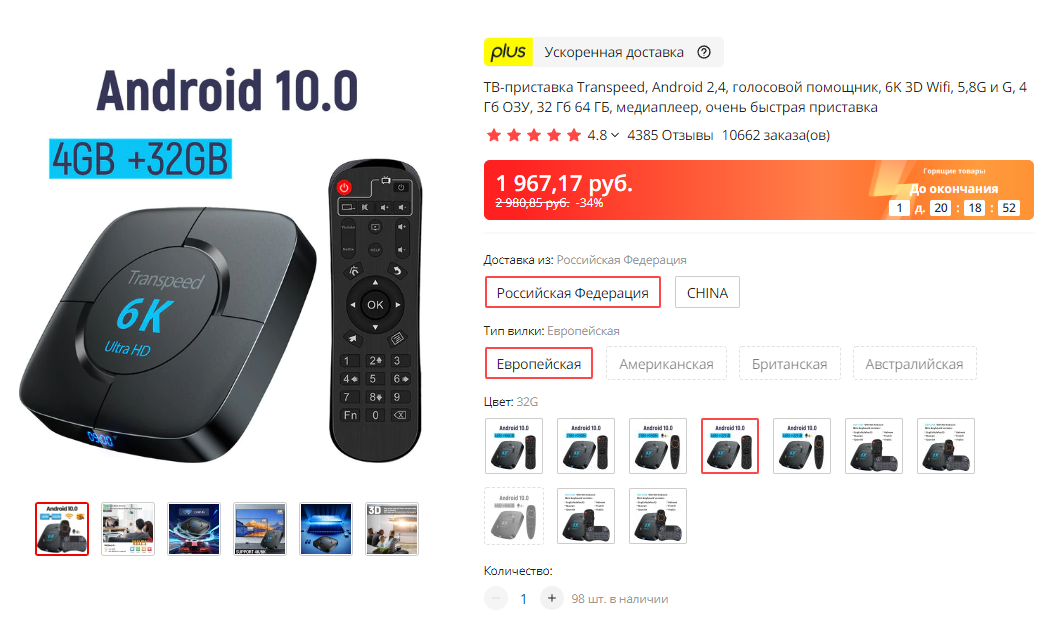Choose the Британская plug type
The width and height of the screenshot is (1052, 625).
tap(789, 363)
